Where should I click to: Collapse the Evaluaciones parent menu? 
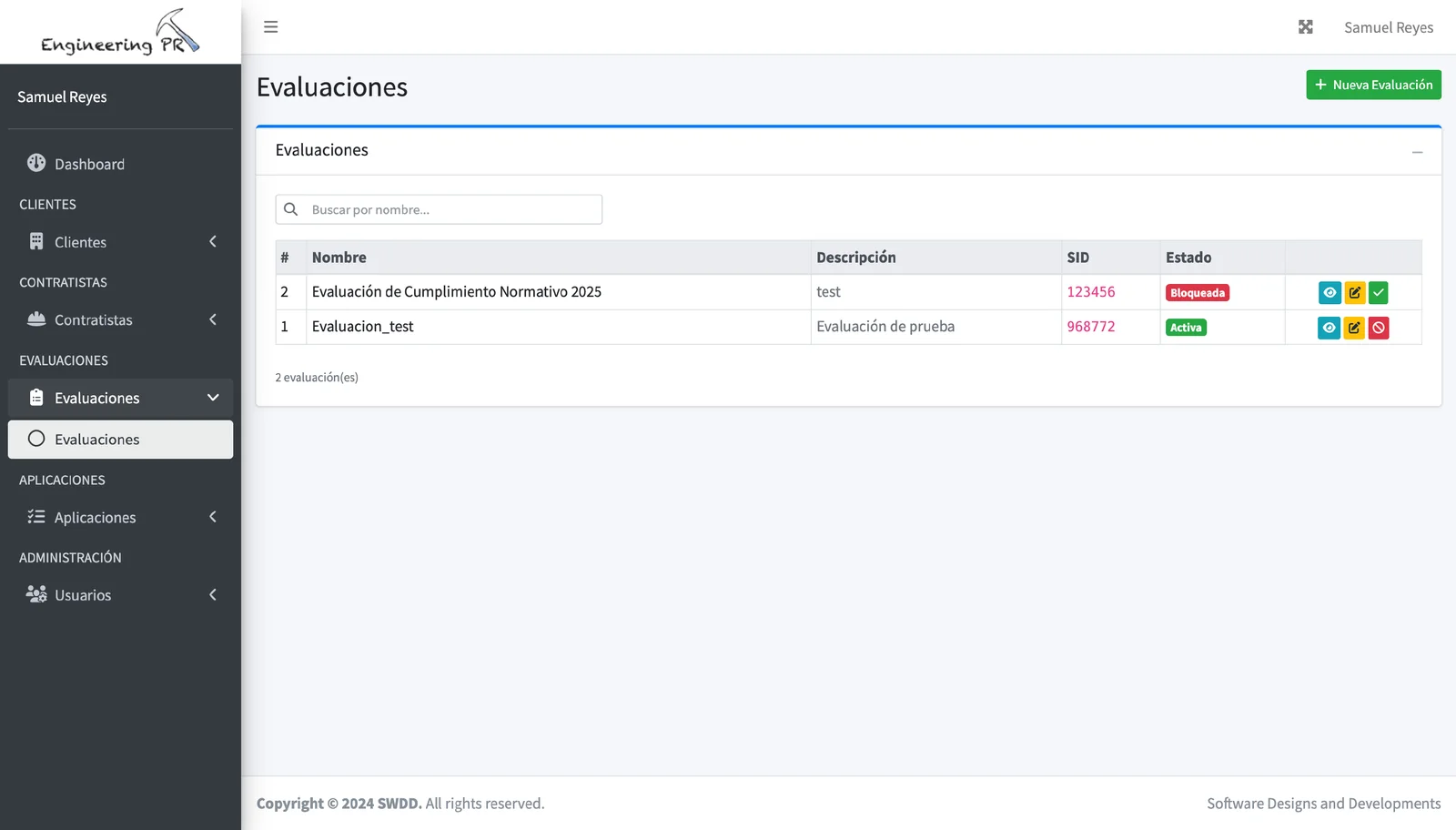pos(120,398)
